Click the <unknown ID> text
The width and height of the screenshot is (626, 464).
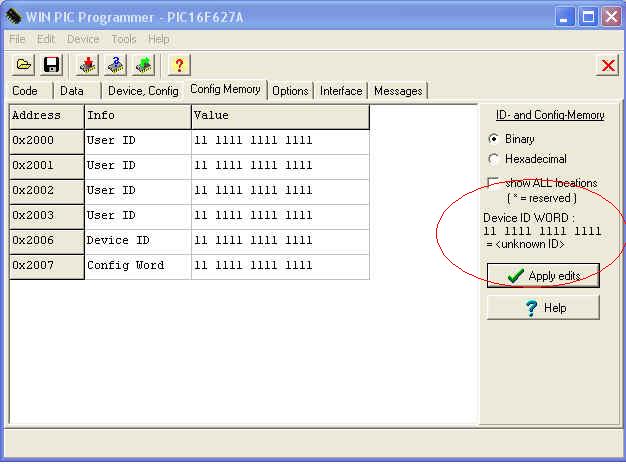[x=530, y=244]
